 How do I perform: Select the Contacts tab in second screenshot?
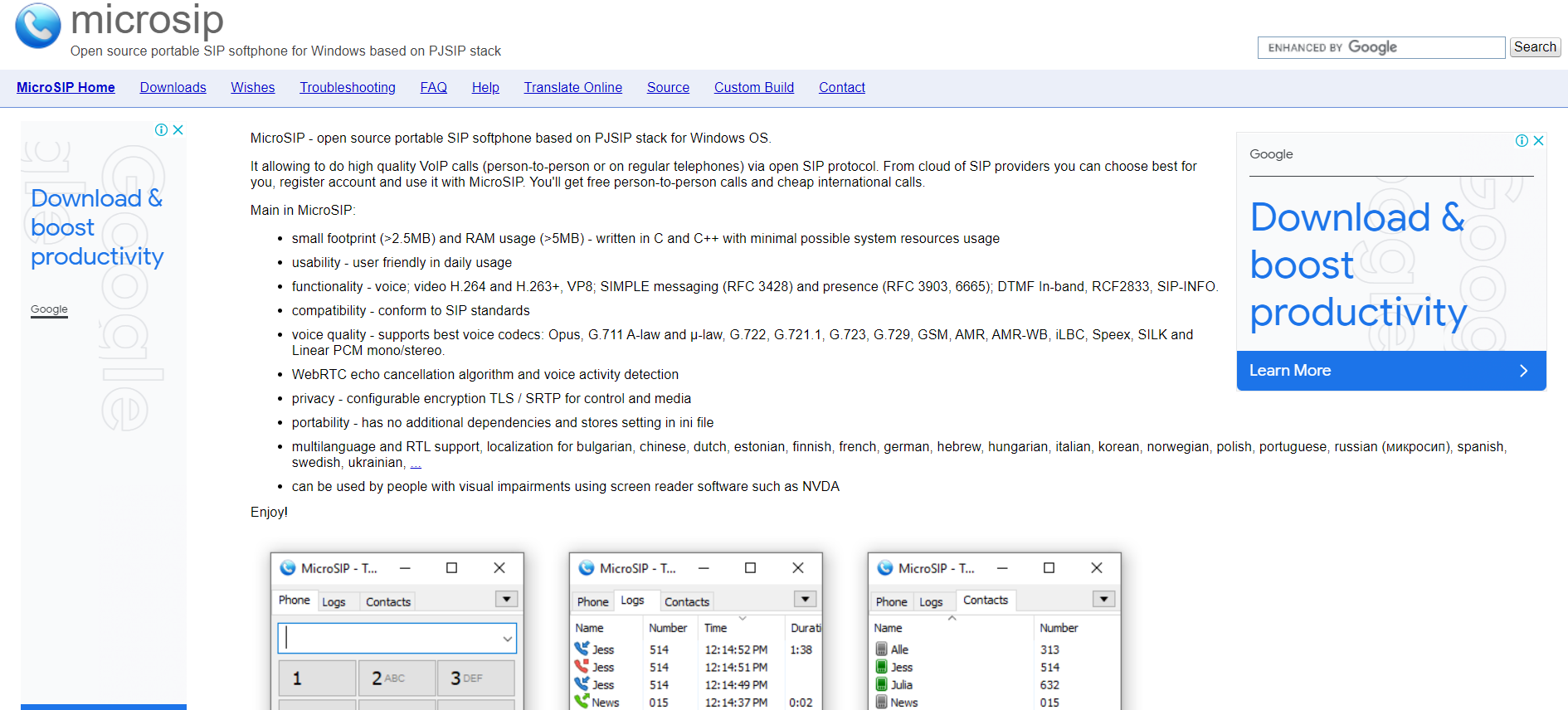point(687,602)
